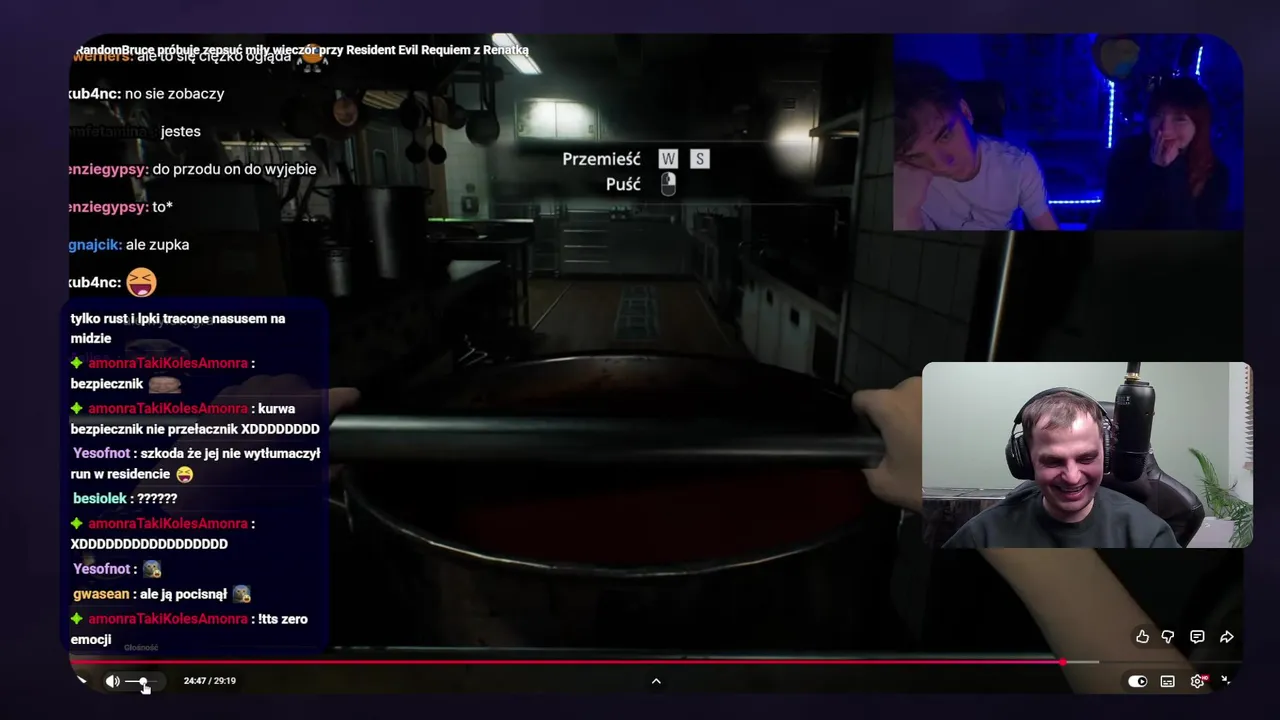Click the Przemieść prompt label
Viewport: 1280px width, 720px height.
601,159
